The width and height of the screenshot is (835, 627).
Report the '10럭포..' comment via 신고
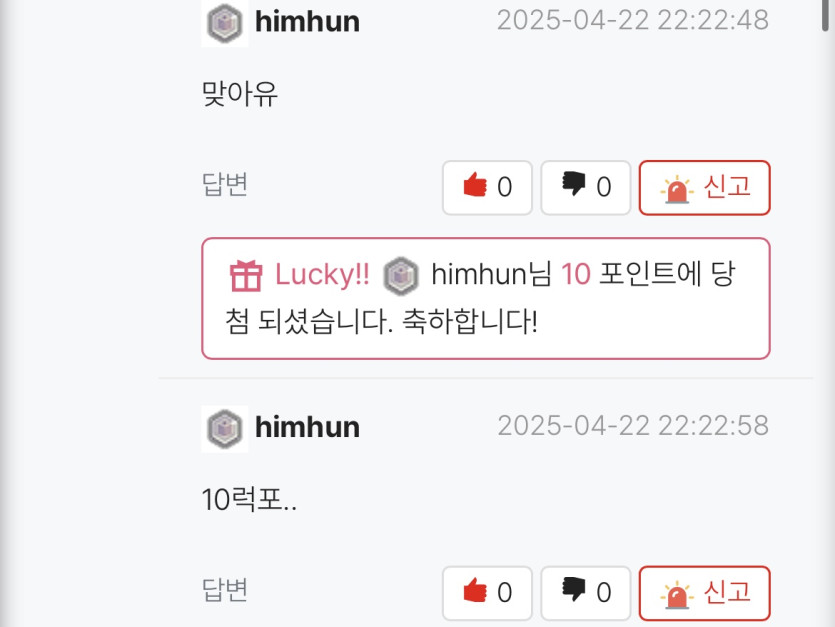705,593
